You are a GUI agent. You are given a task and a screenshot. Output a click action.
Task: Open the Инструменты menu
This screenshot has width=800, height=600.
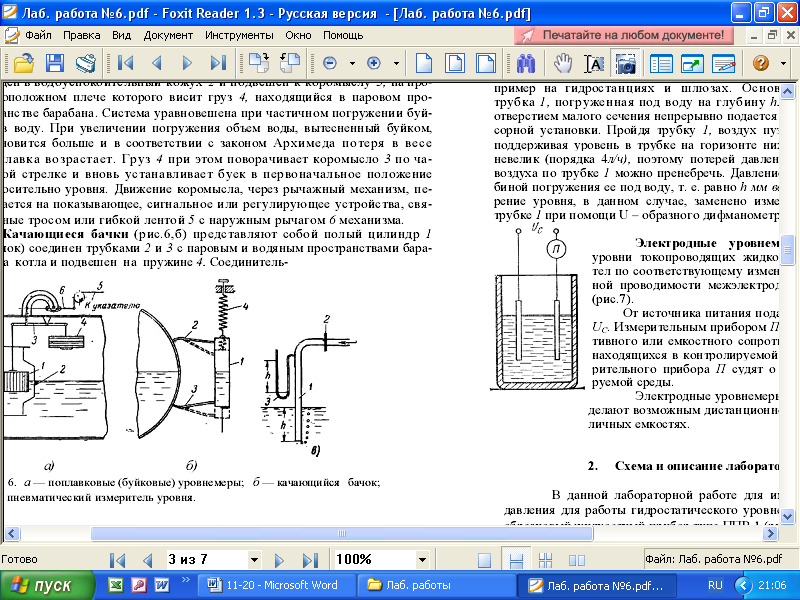point(239,35)
